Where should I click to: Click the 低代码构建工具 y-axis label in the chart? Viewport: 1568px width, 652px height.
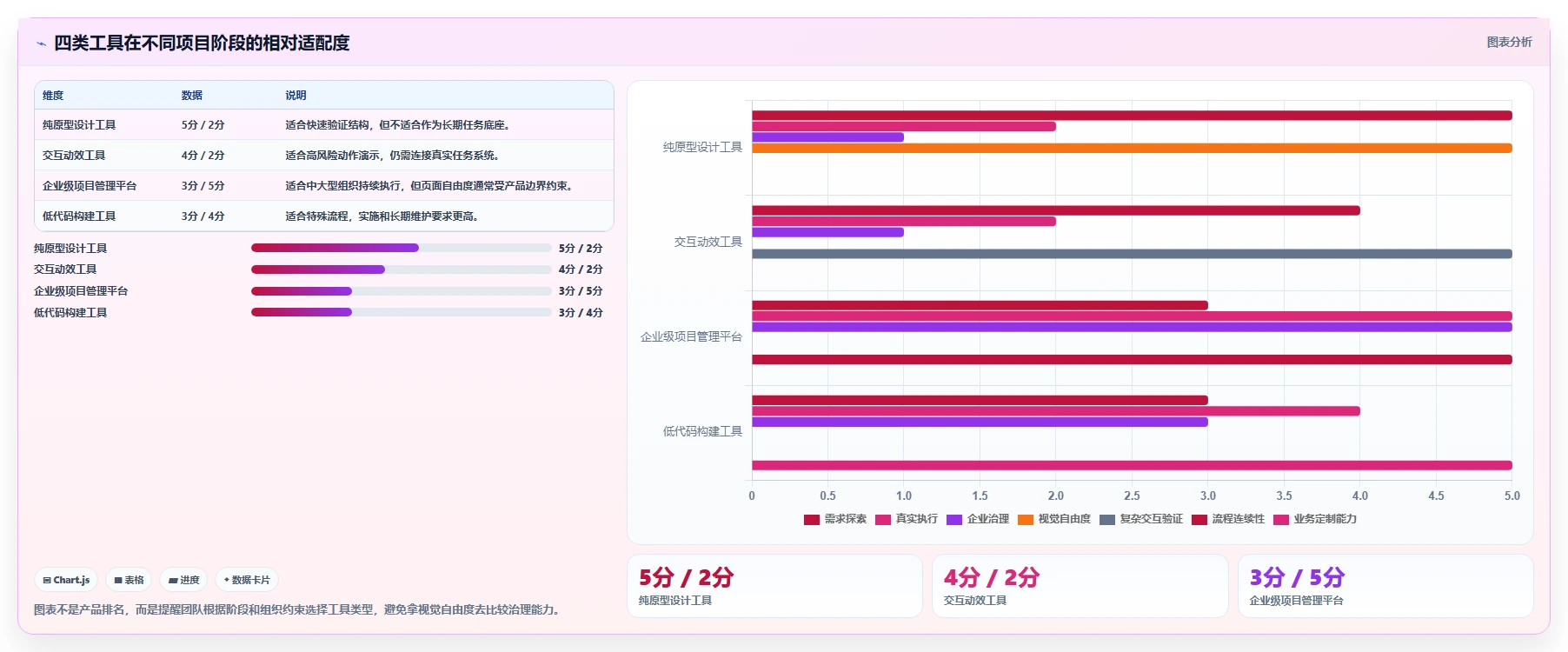pos(702,432)
